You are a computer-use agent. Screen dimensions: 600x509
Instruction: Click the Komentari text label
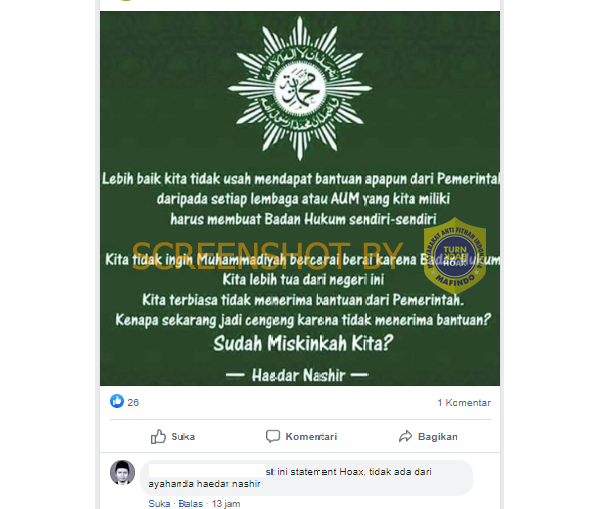tap(311, 437)
